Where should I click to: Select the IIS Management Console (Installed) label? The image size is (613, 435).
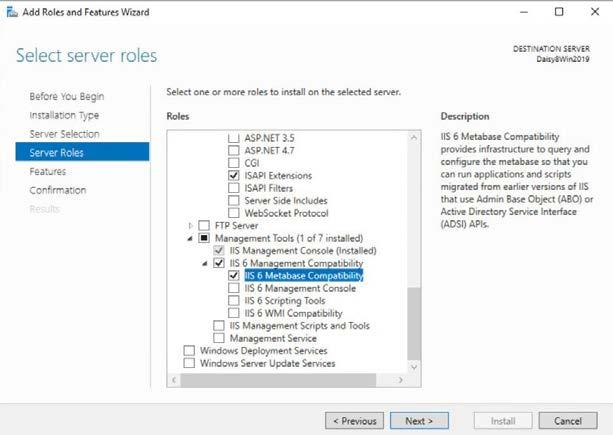coord(303,251)
